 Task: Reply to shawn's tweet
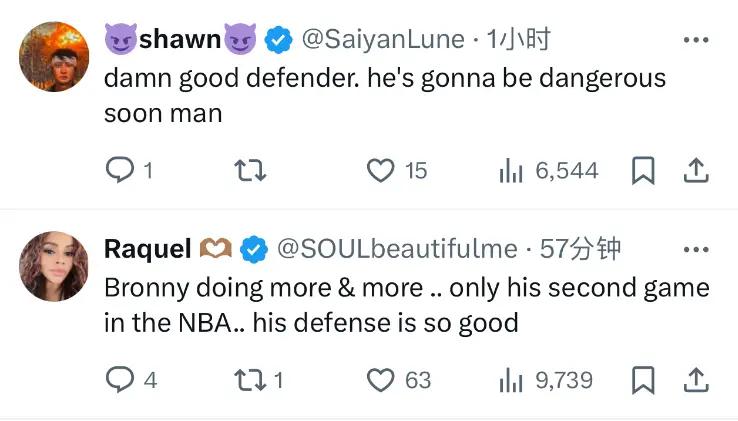[x=120, y=171]
